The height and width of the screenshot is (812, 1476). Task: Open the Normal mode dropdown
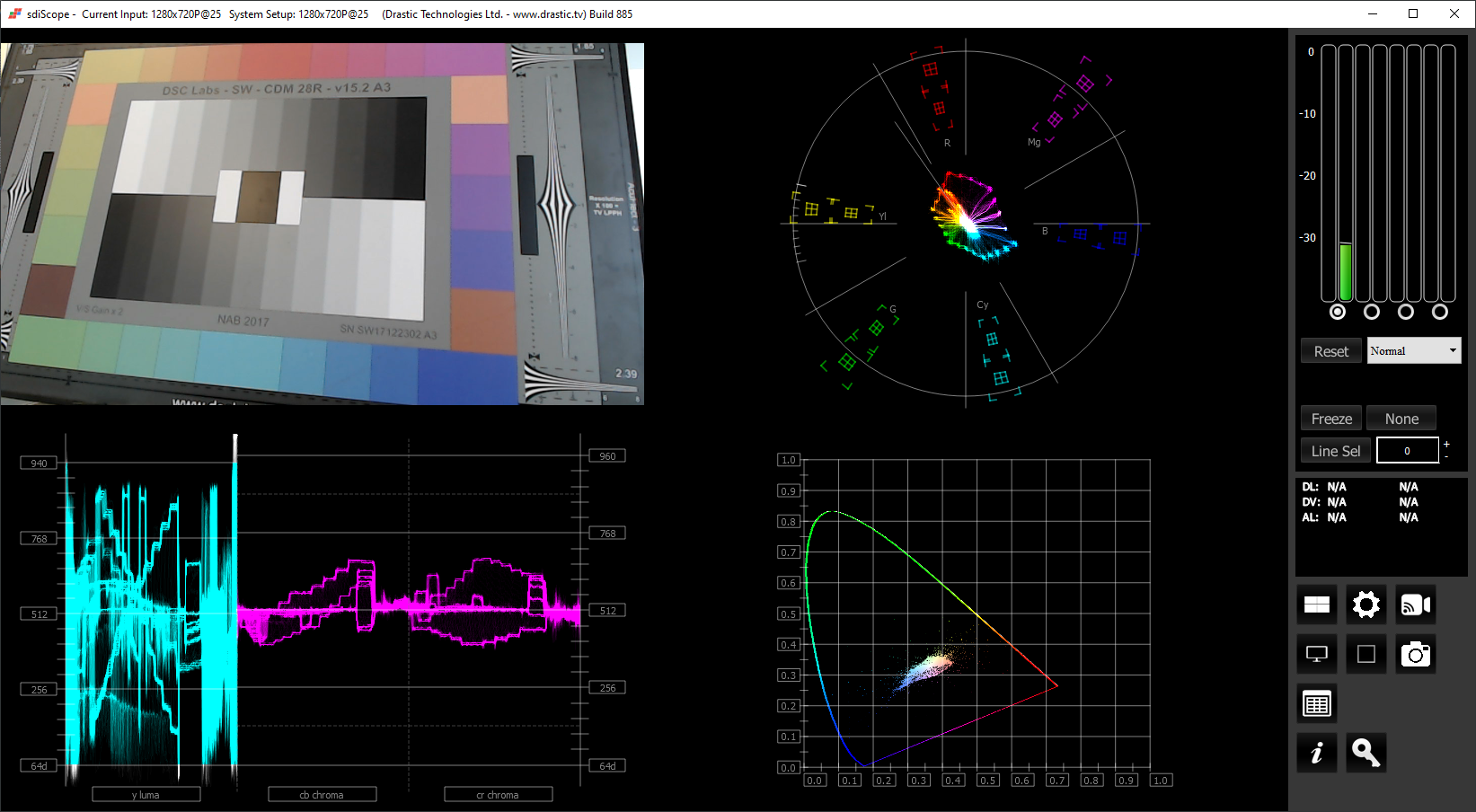(x=1414, y=350)
